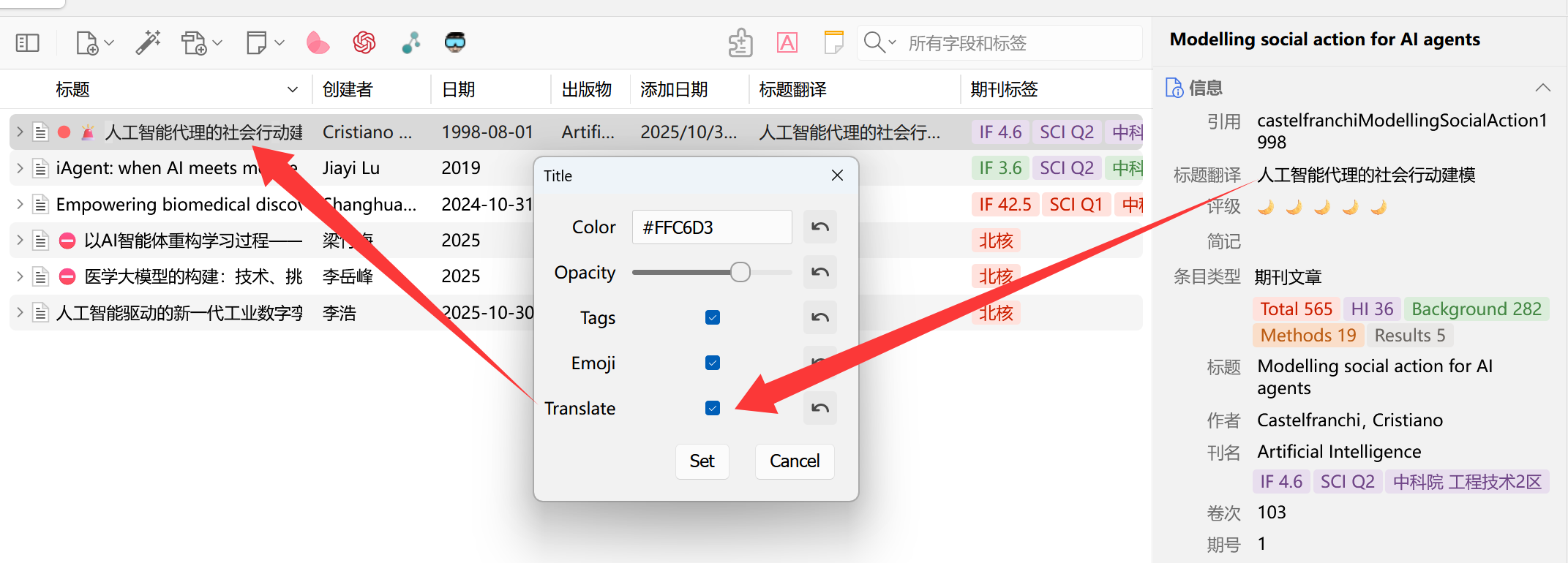Image resolution: width=1568 pixels, height=563 pixels.
Task: Toggle the Translate checkbox
Action: [x=712, y=408]
